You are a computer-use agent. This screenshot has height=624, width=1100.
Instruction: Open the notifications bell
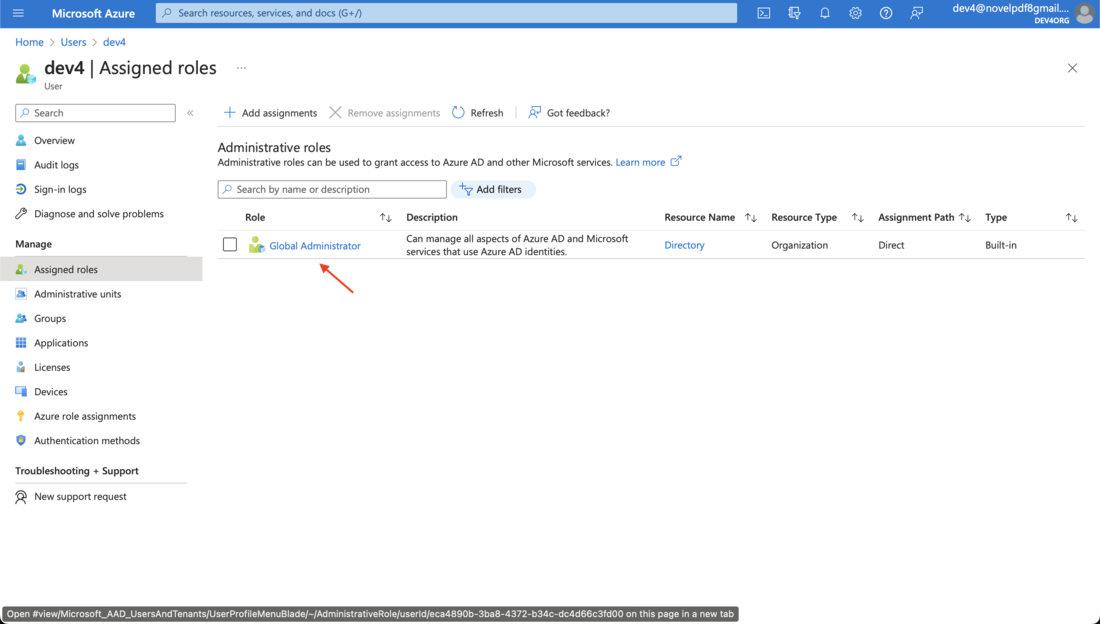[x=825, y=13]
